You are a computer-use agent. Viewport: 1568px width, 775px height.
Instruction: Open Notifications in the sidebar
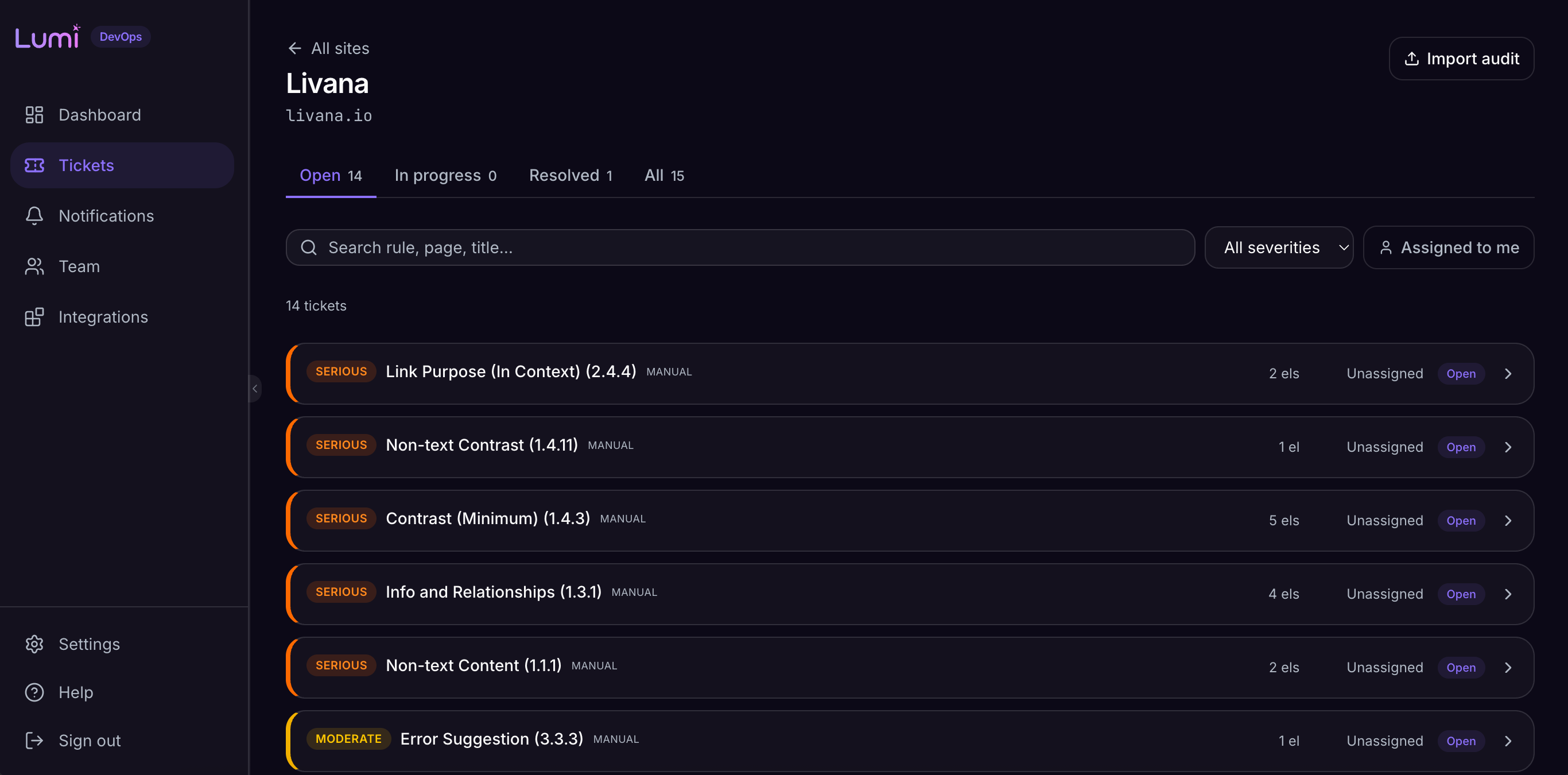(x=122, y=215)
